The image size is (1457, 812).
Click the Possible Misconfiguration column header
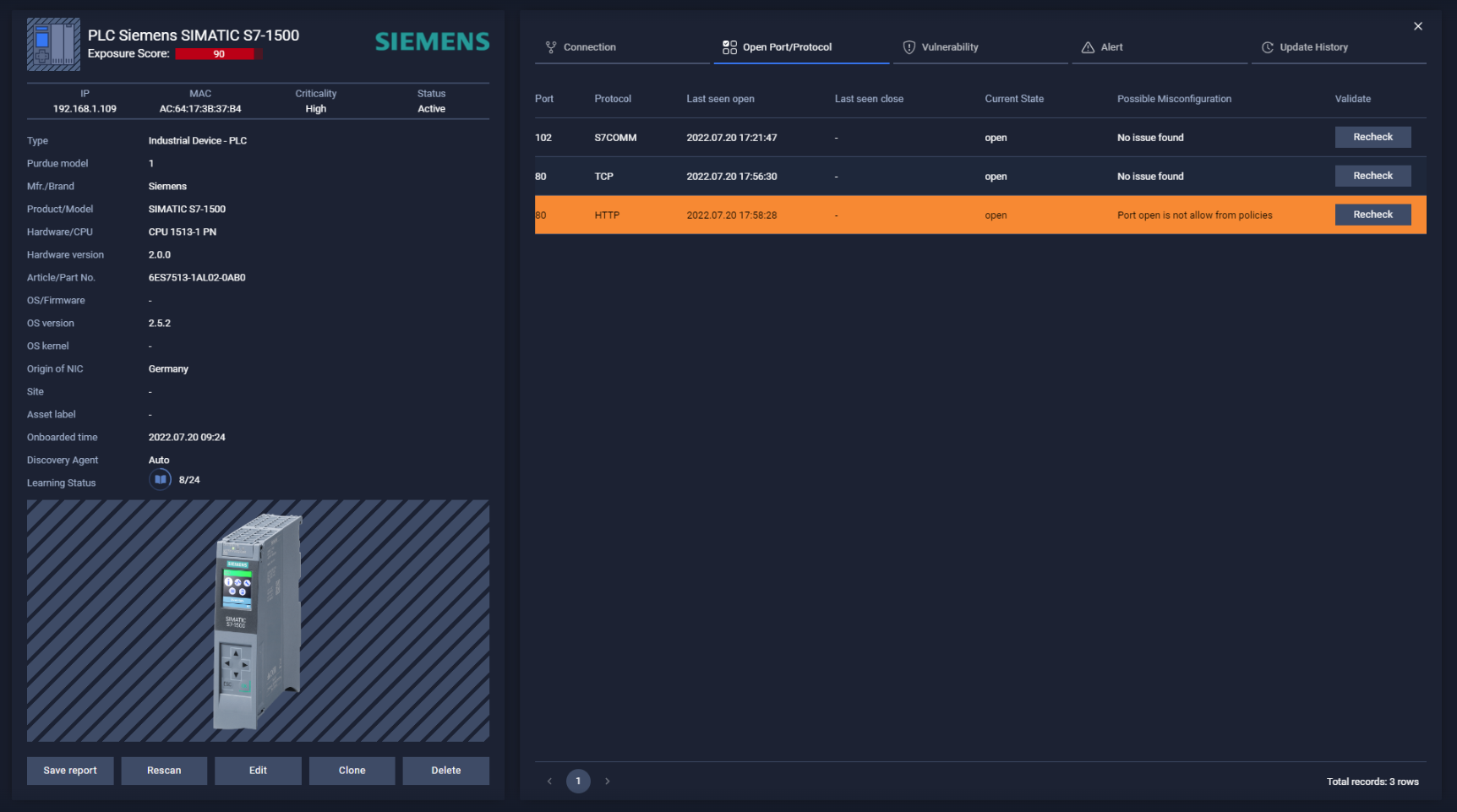click(x=1174, y=99)
